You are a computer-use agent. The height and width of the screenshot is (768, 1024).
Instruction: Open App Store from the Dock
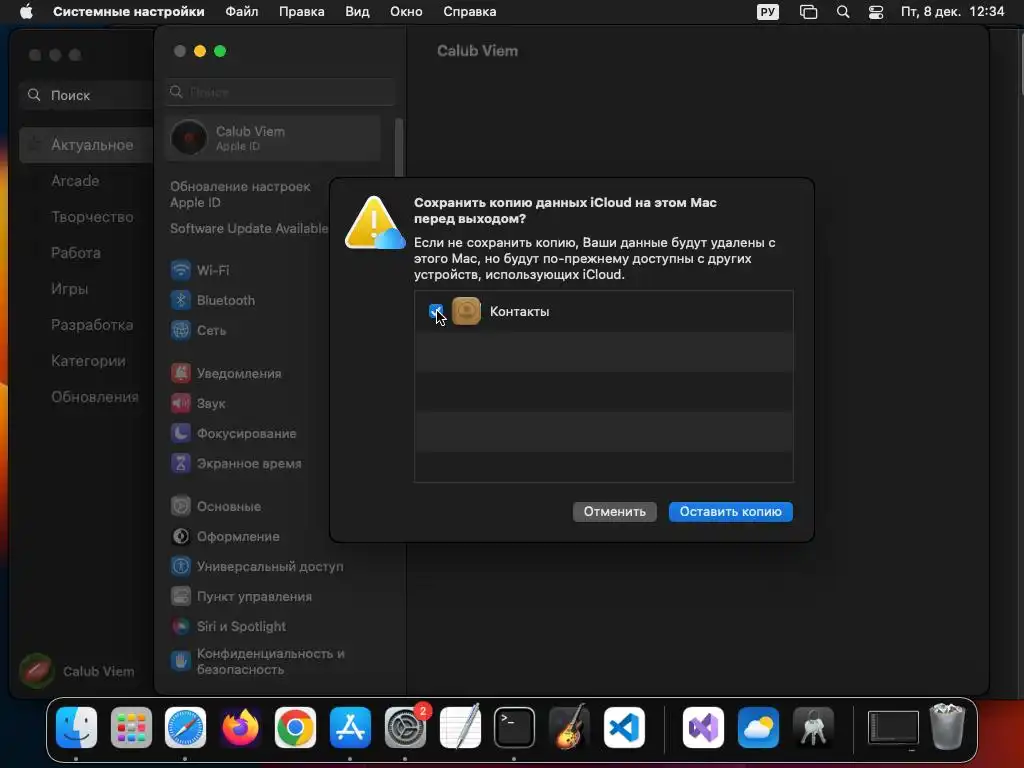tap(350, 727)
